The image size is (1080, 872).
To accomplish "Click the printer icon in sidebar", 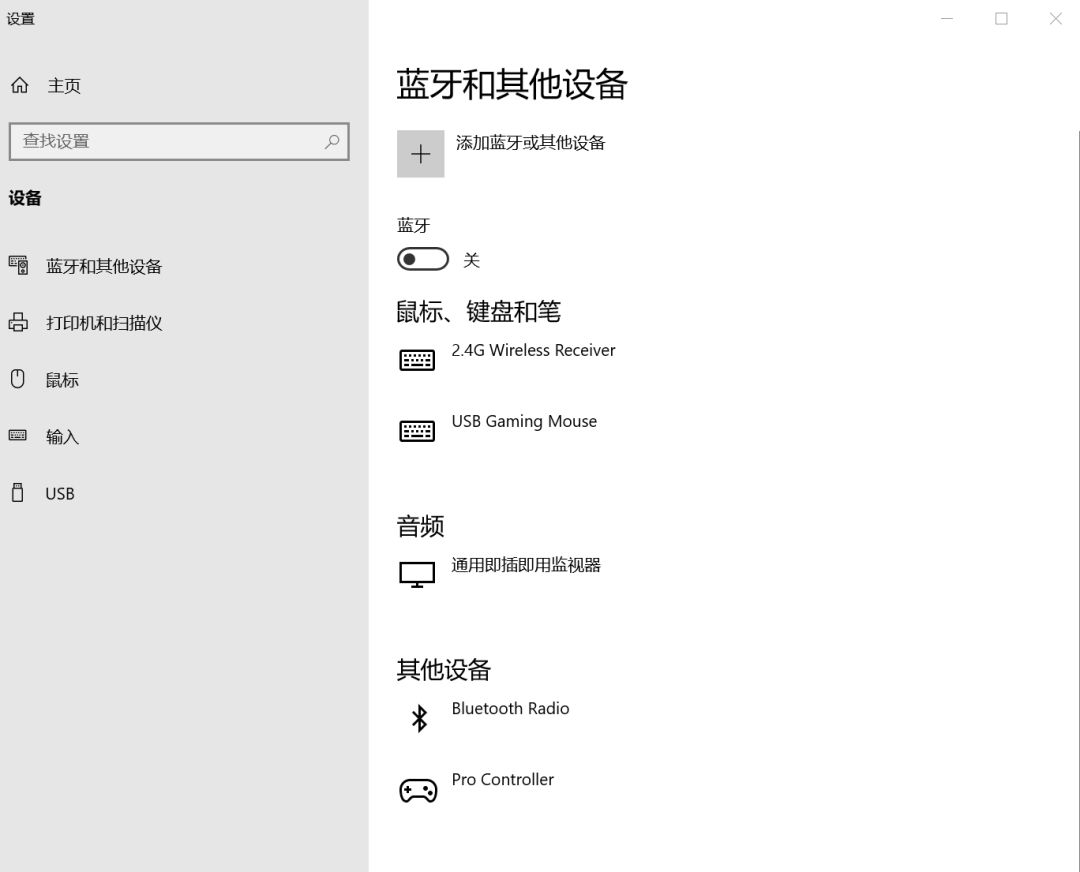I will click(x=19, y=322).
